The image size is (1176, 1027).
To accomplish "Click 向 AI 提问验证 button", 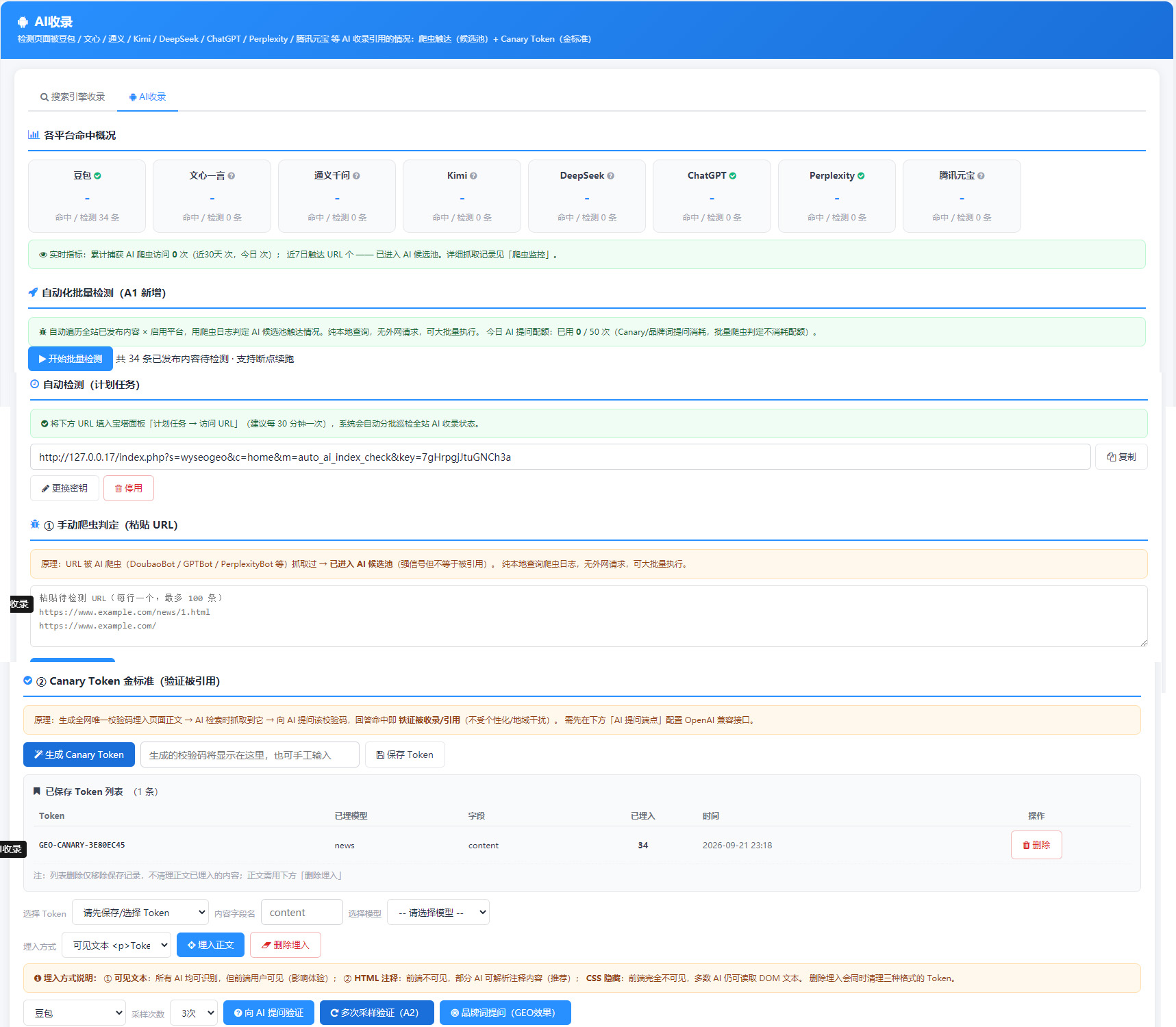I will pos(268,1013).
